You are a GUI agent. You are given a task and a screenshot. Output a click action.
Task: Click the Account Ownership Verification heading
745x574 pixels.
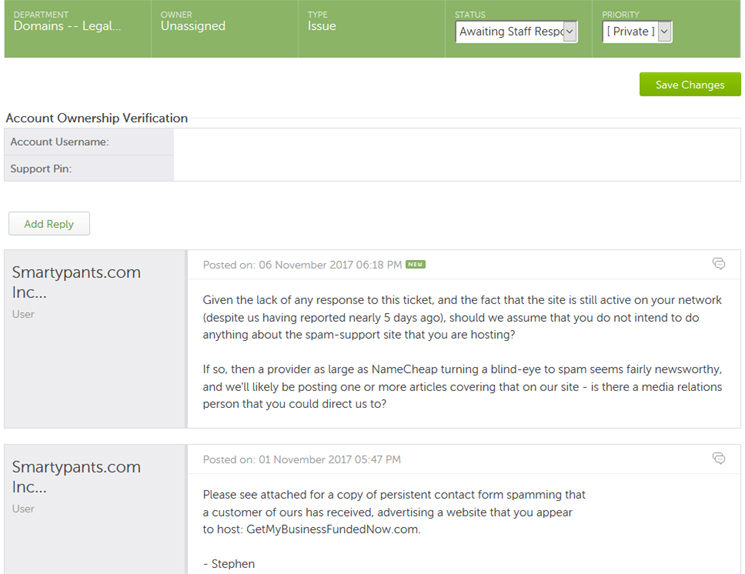(97, 118)
